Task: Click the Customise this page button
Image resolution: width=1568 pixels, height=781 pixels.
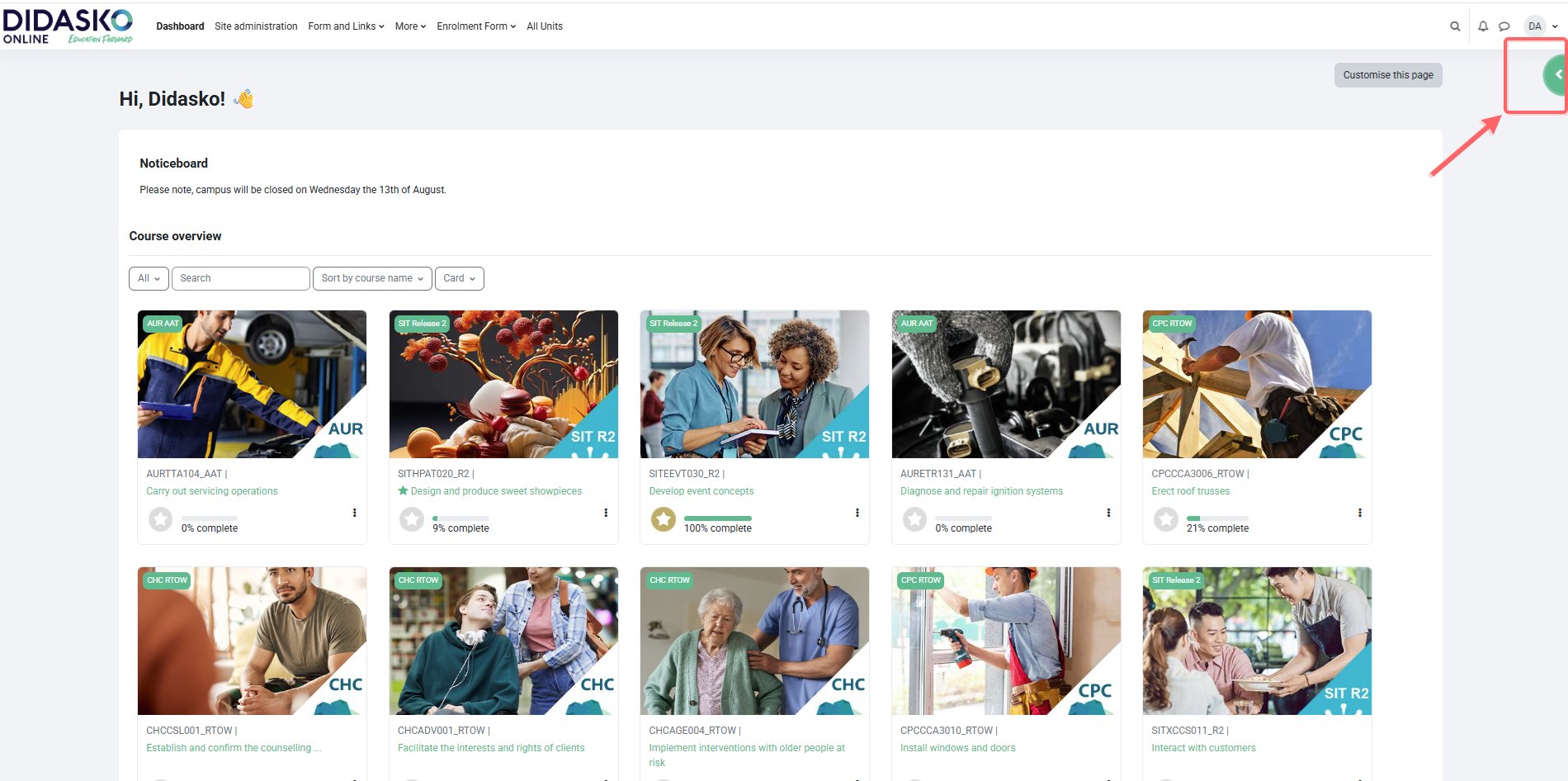Action: [x=1387, y=75]
